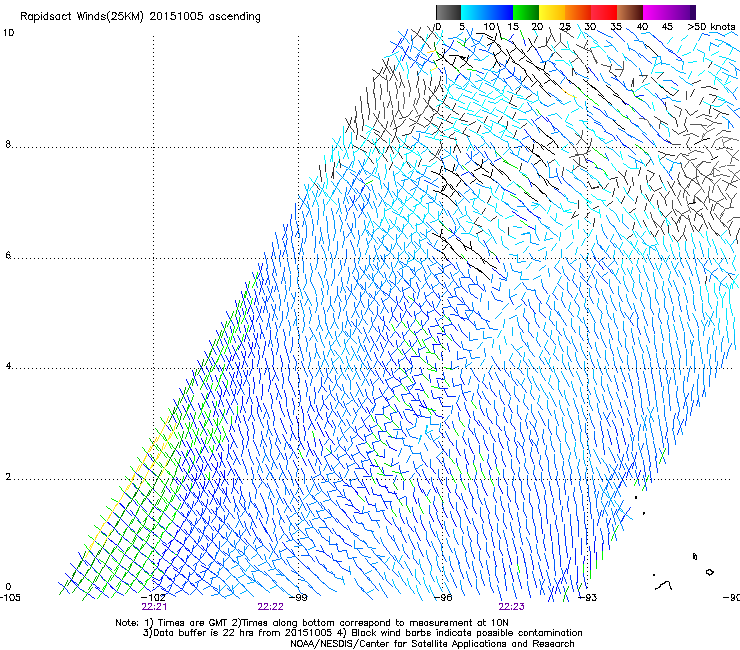This screenshot has width=740, height=650.
Task: Click the '>50 knots' legend label
Action: (x=711, y=27)
